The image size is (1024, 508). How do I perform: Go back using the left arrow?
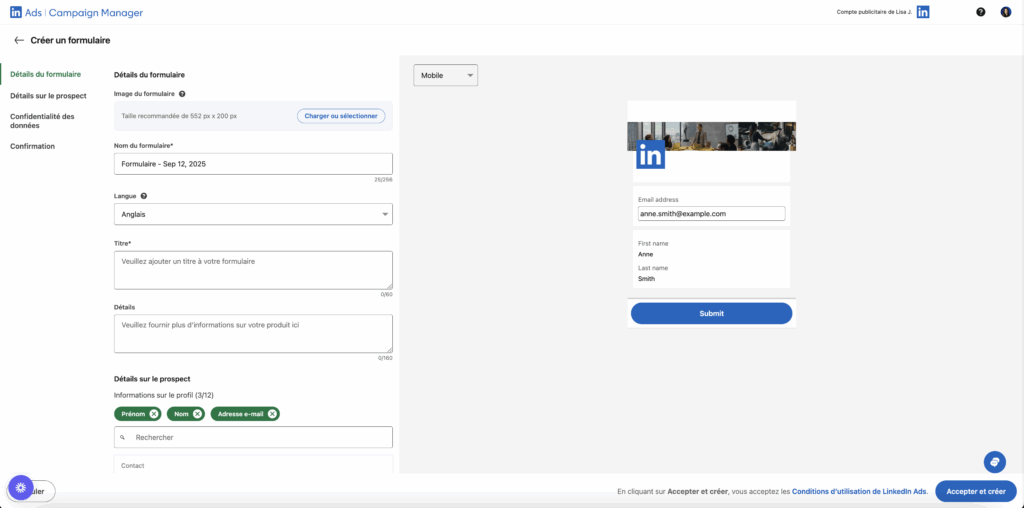point(19,40)
